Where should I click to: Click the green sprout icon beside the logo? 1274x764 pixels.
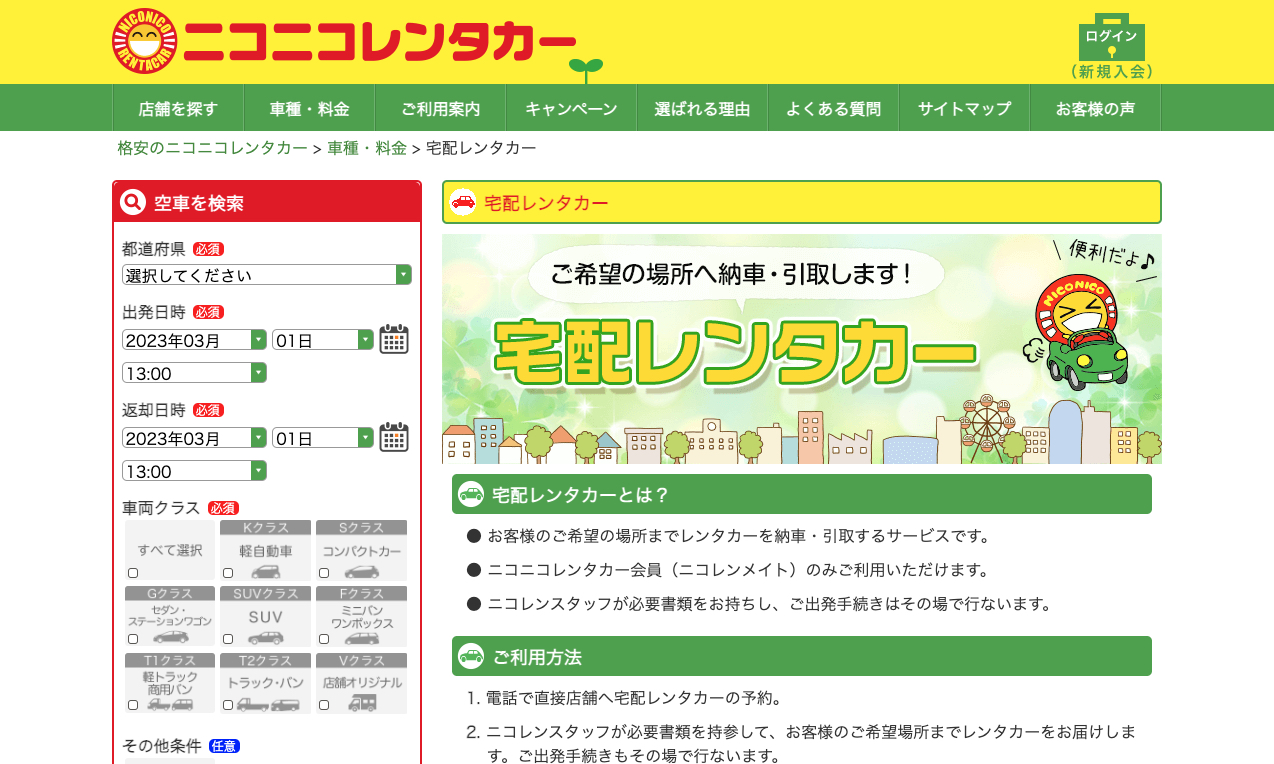click(585, 70)
